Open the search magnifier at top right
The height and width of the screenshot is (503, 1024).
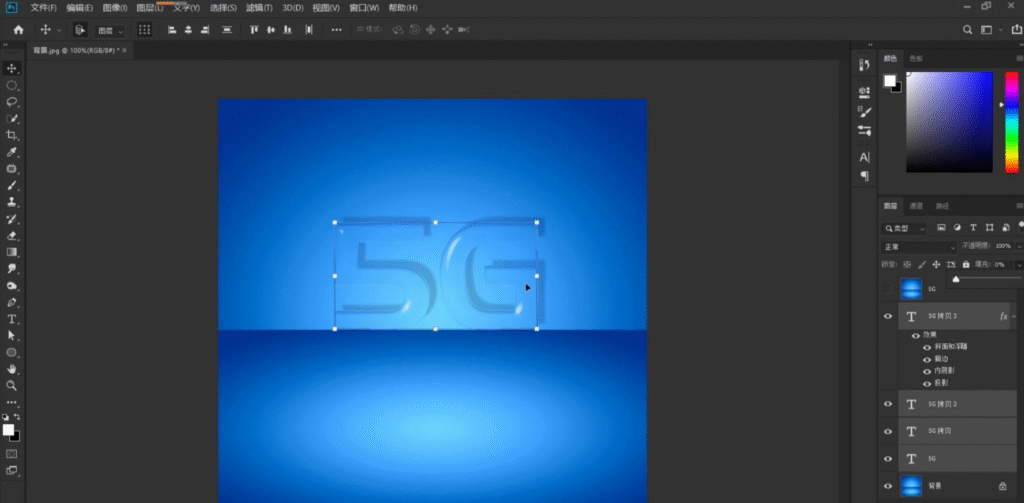[x=968, y=29]
